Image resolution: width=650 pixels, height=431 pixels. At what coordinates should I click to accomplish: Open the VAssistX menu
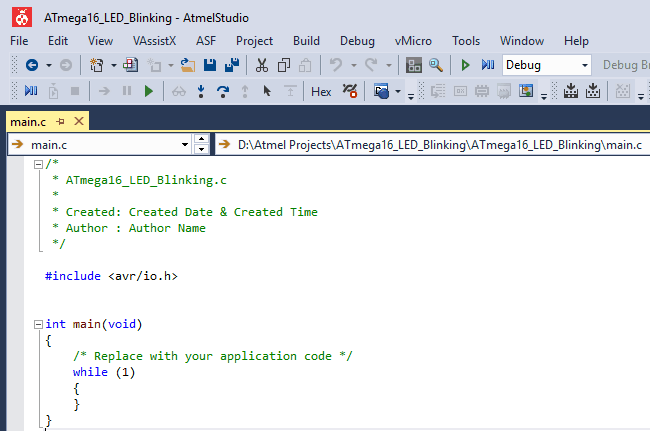[x=154, y=41]
